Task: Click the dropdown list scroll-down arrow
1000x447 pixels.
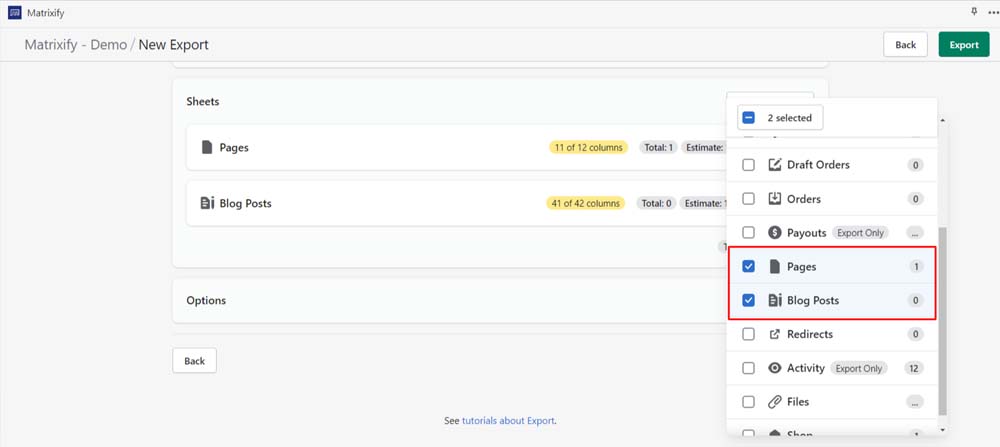Action: pos(943,430)
